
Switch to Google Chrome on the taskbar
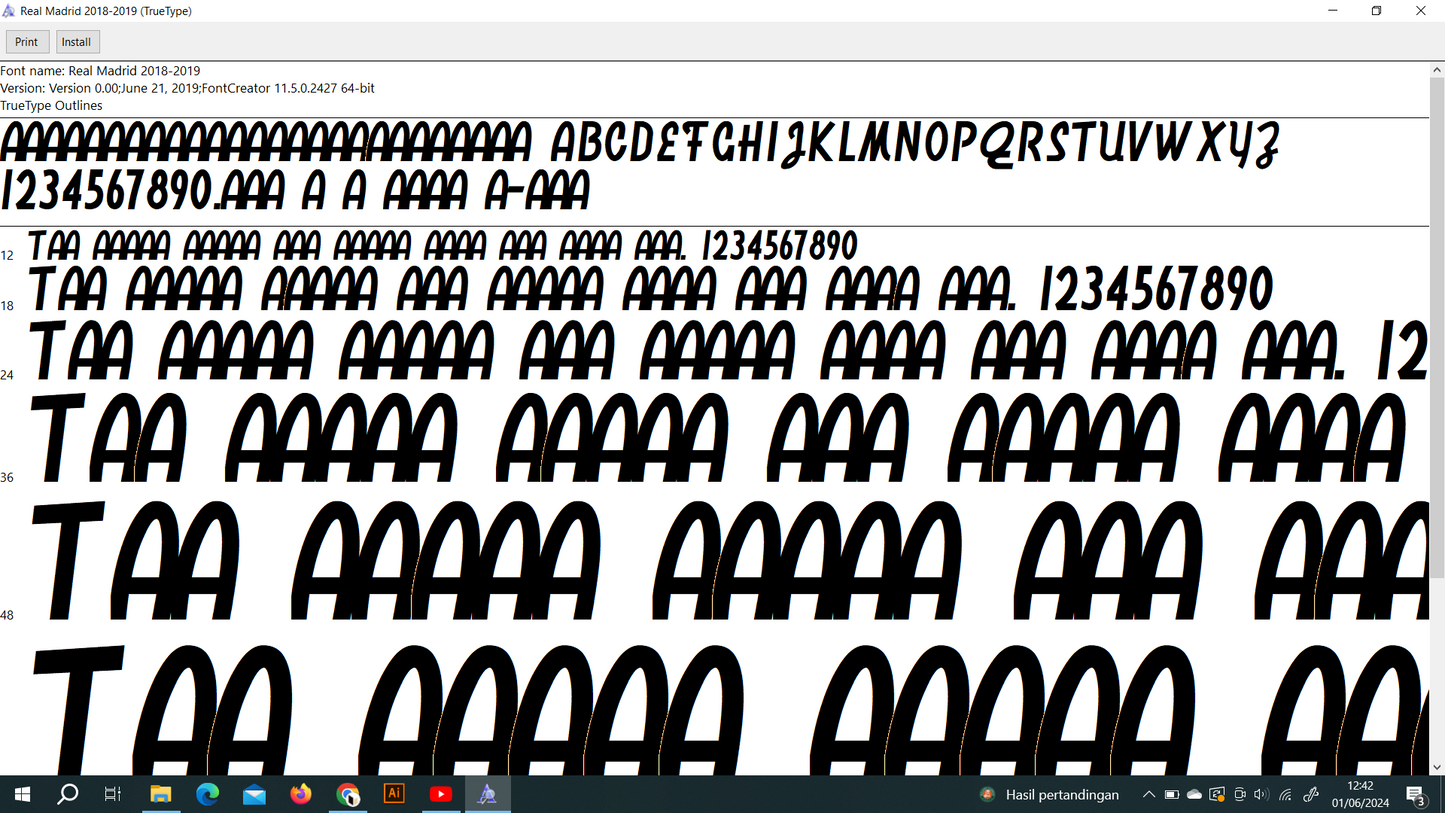(348, 795)
